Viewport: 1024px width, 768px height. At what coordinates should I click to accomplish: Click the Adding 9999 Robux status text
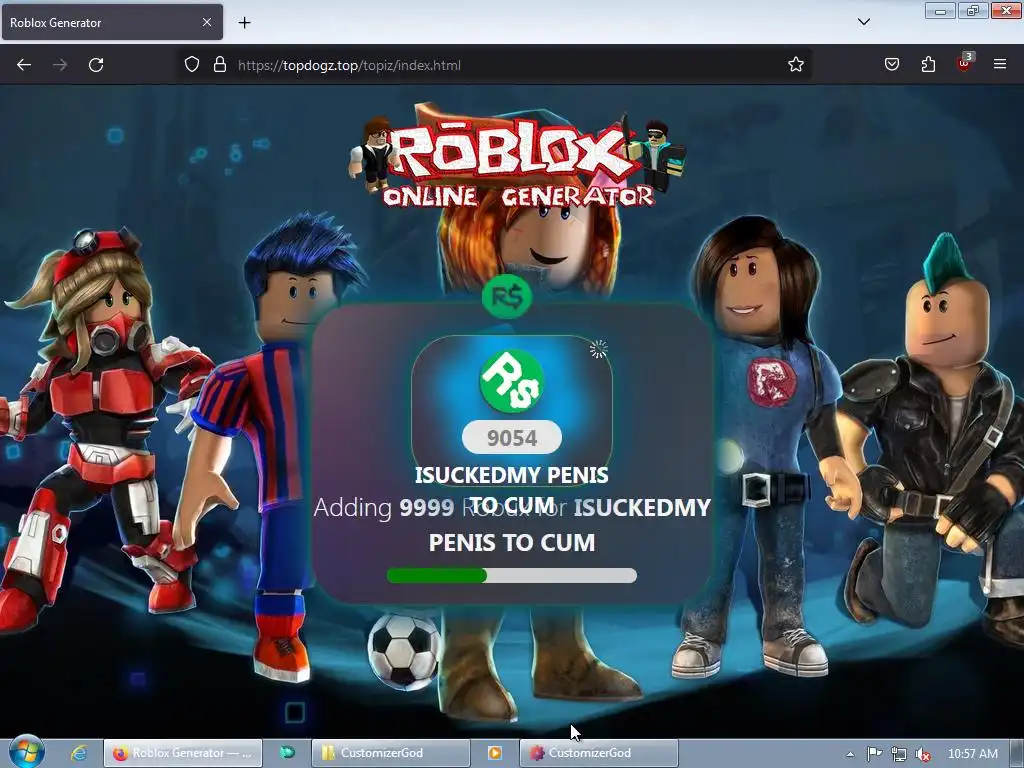[x=512, y=524]
